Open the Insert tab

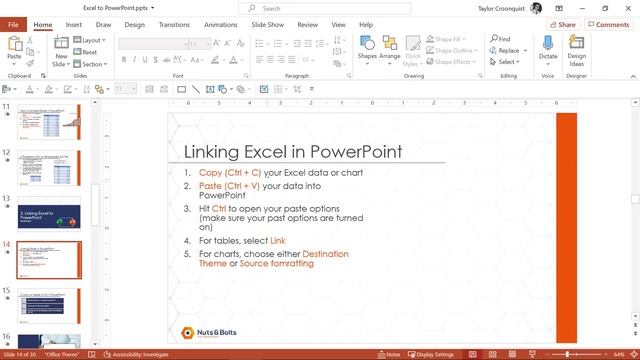[73, 24]
